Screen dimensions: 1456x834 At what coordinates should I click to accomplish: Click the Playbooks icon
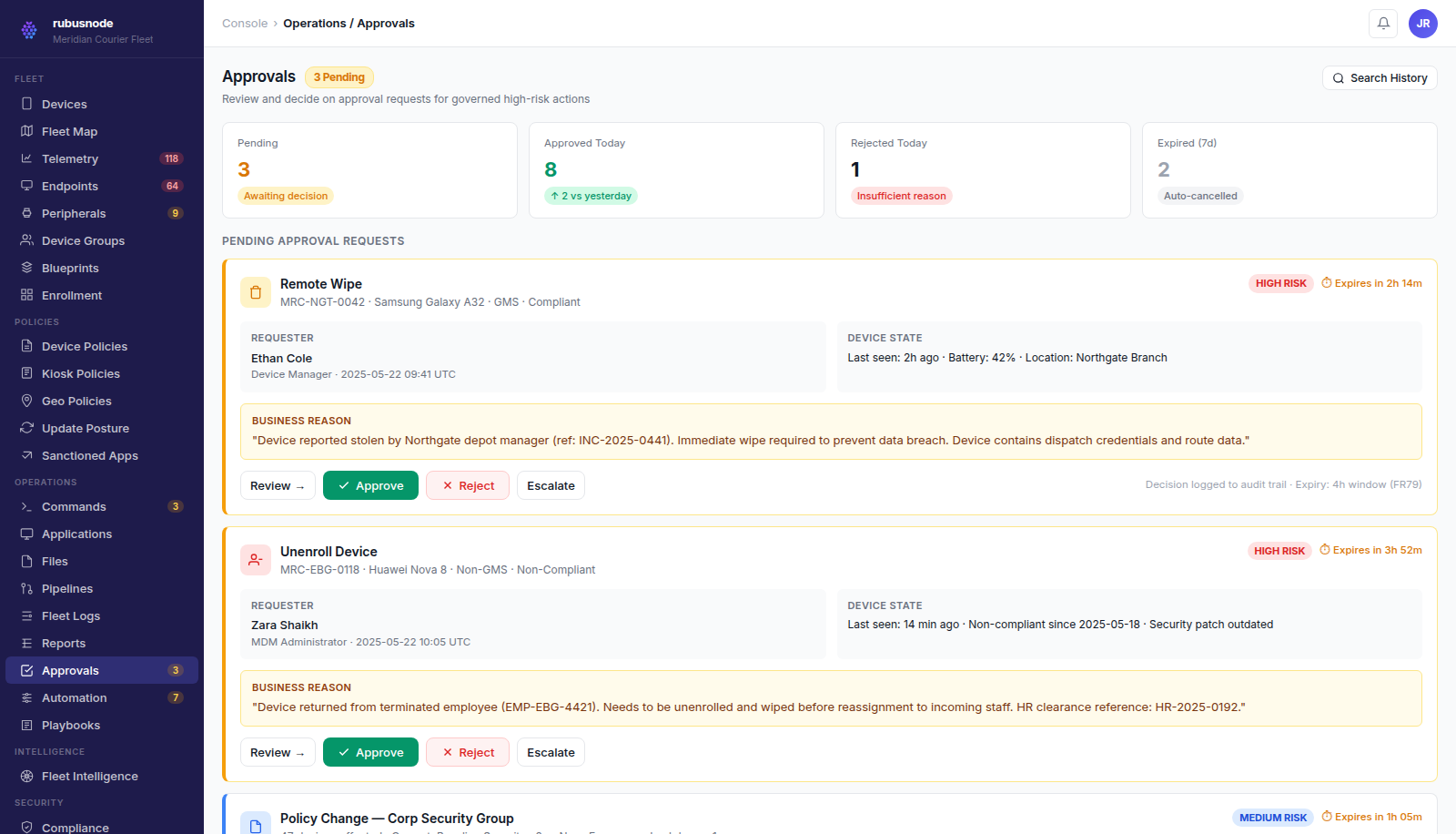pos(26,725)
